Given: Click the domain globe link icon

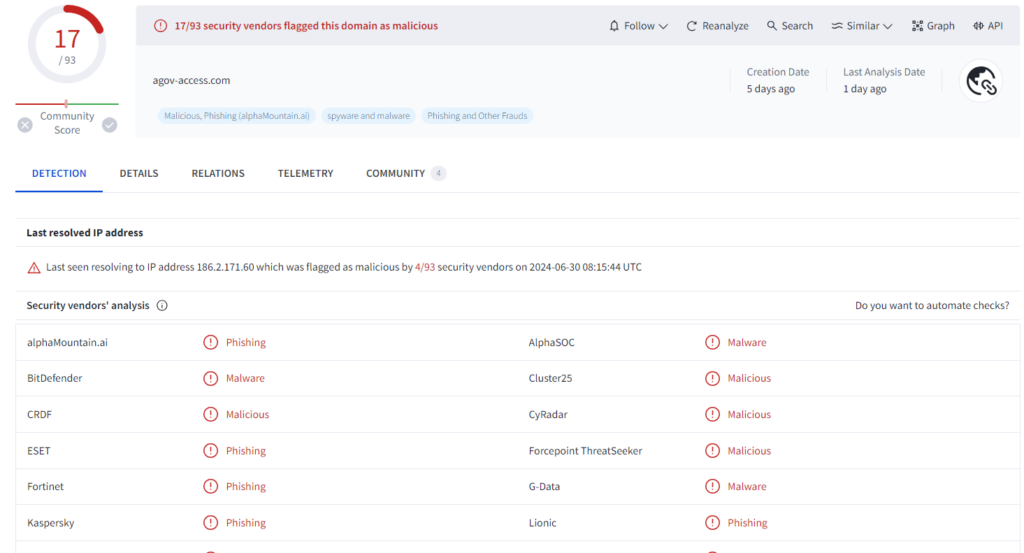Looking at the screenshot, I should coord(981,82).
